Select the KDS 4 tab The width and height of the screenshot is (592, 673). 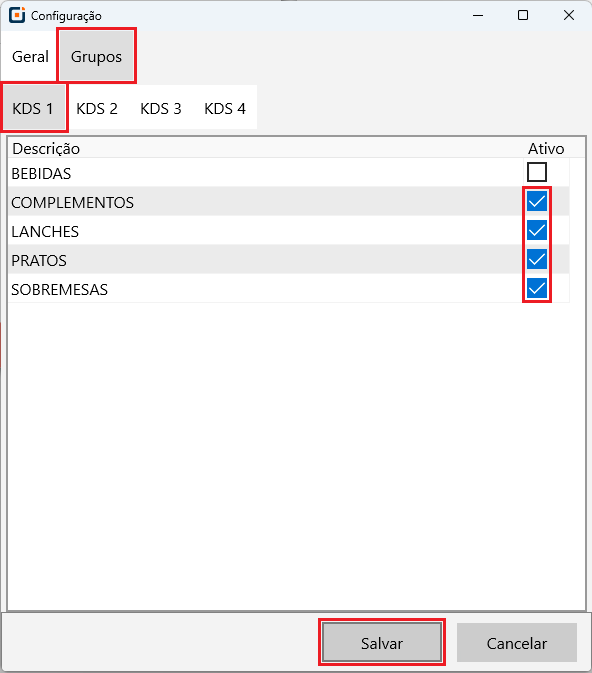click(225, 109)
